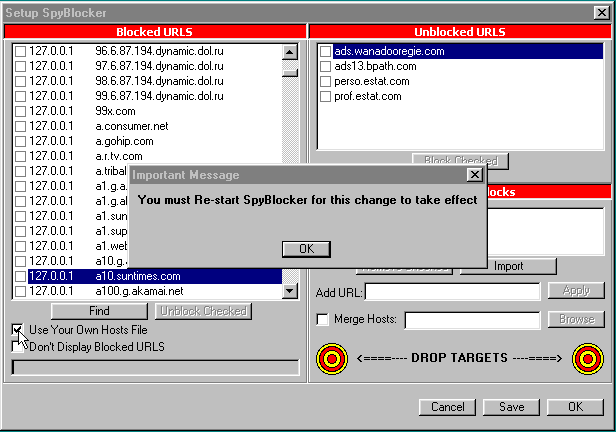The width and height of the screenshot is (616, 432).
Task: Enable the Merge Hosts checkbox
Action: click(323, 319)
